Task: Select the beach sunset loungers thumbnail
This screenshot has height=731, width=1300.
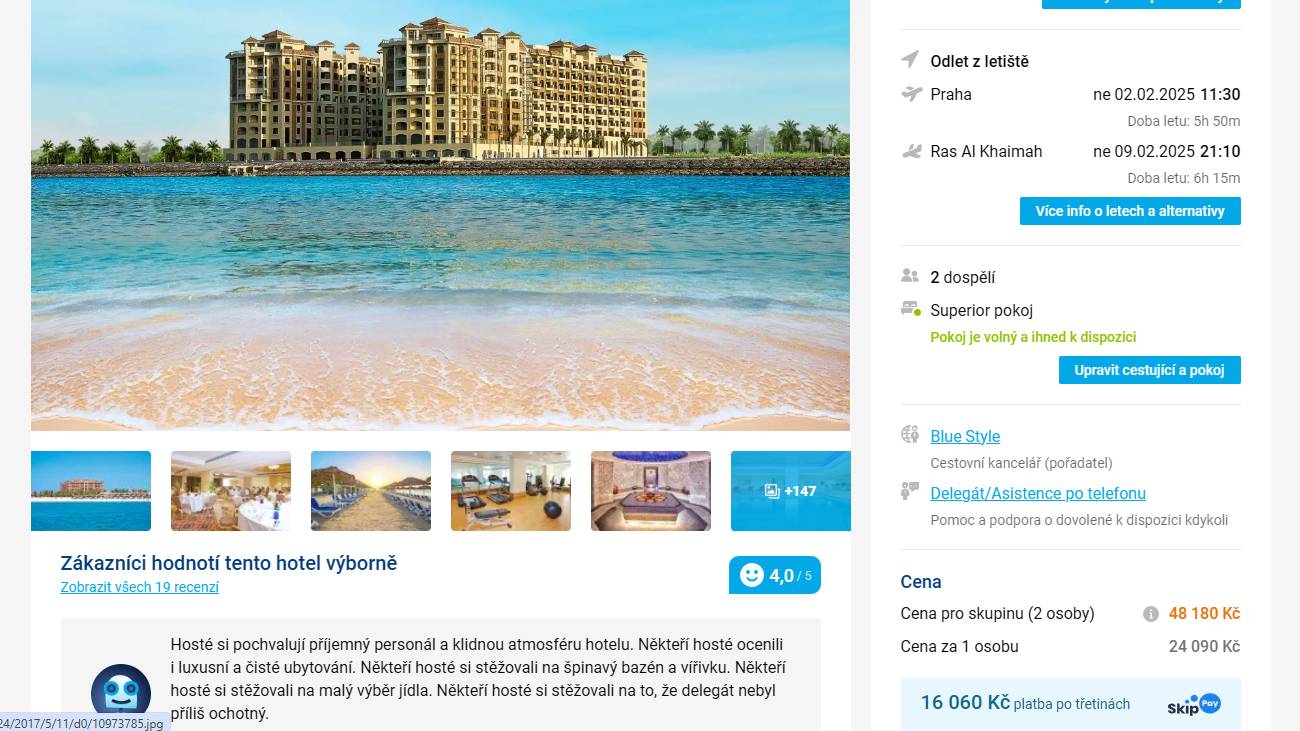Action: pyautogui.click(x=371, y=491)
